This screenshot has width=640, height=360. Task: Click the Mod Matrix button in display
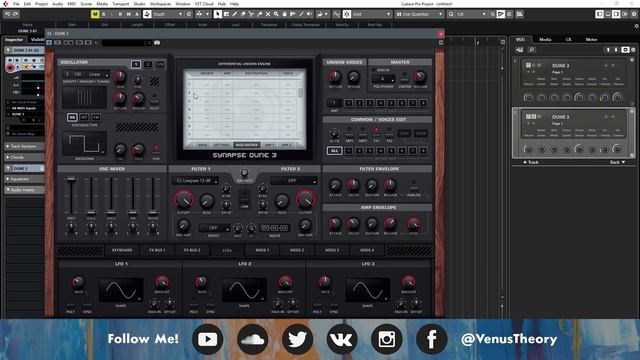coord(247,145)
